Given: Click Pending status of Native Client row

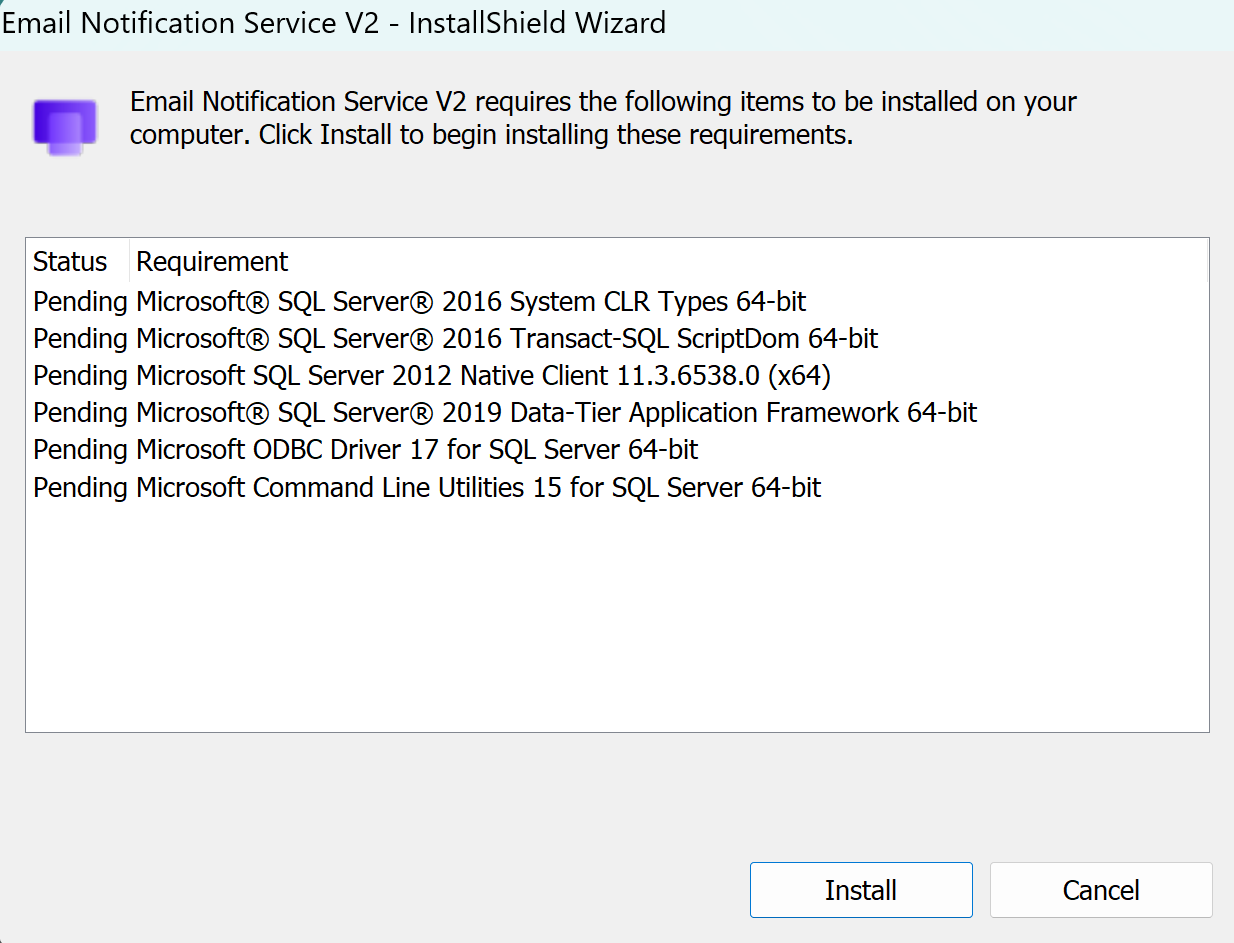Looking at the screenshot, I should (x=80, y=376).
